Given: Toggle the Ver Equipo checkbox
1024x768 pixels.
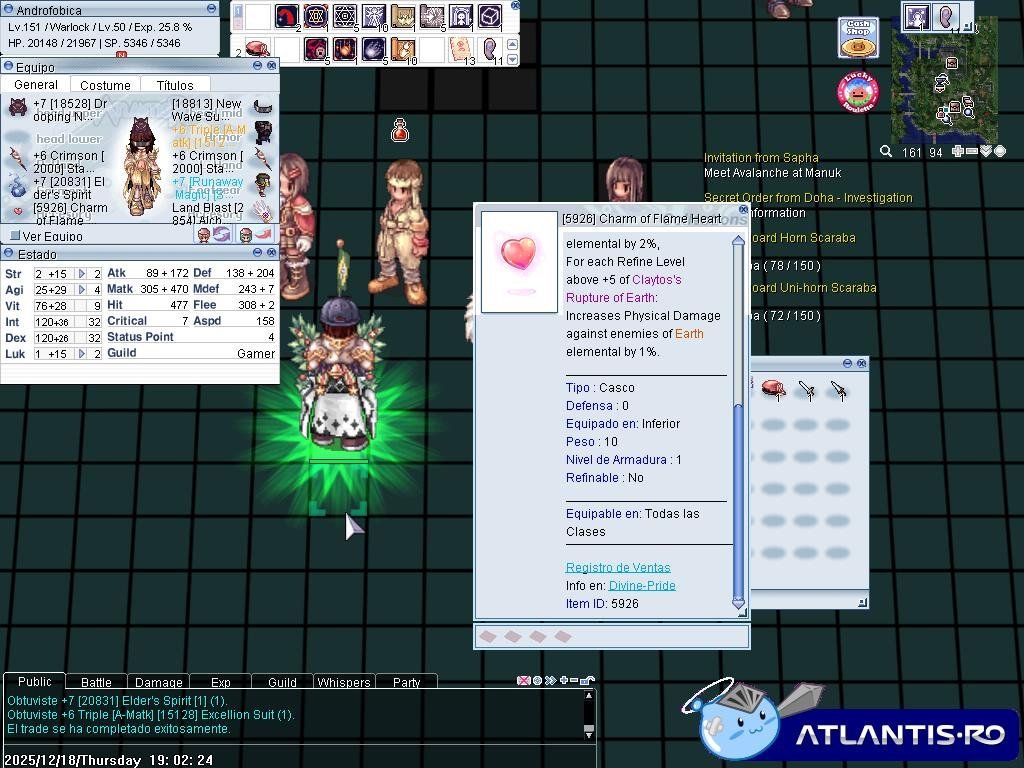Looking at the screenshot, I should [x=15, y=237].
